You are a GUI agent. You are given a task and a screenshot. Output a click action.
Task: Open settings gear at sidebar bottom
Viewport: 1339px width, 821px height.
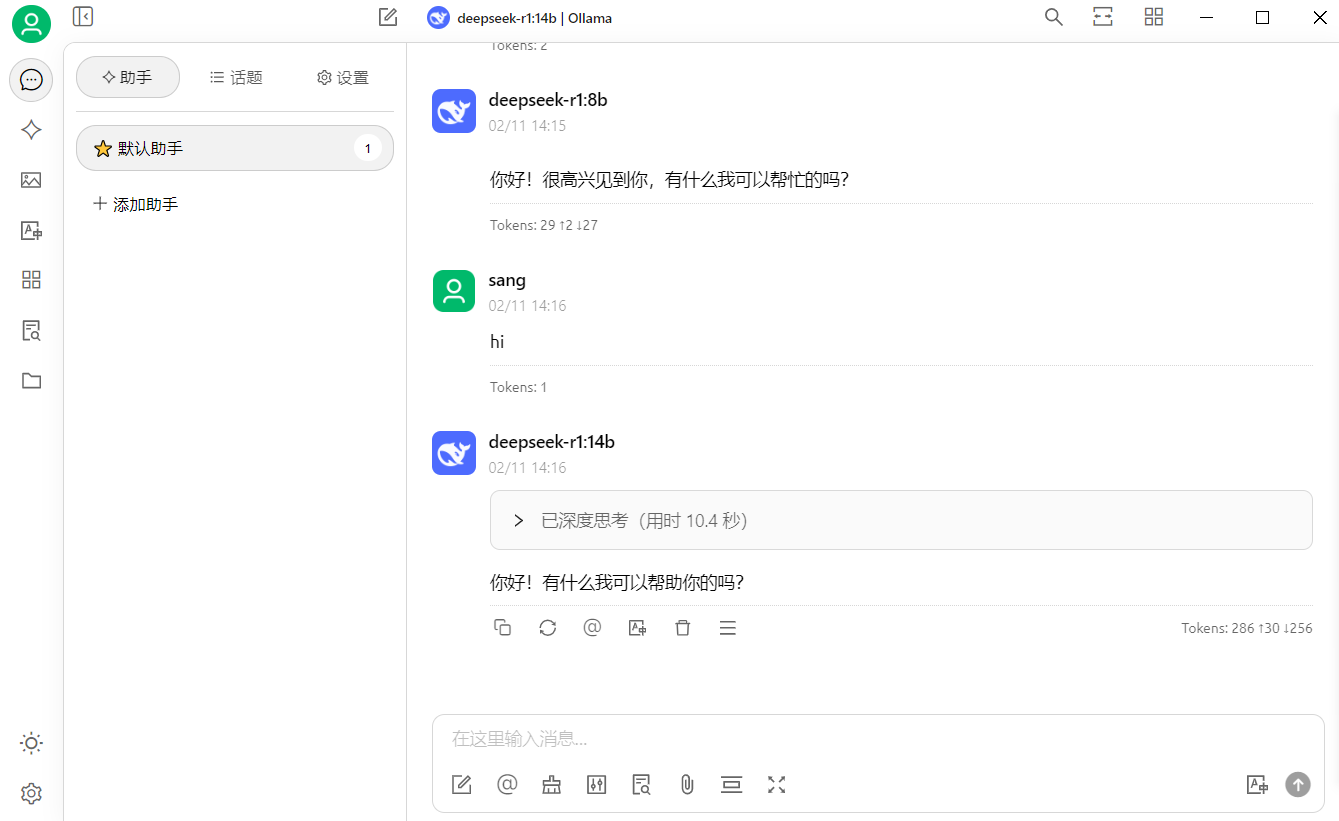pyautogui.click(x=31, y=793)
